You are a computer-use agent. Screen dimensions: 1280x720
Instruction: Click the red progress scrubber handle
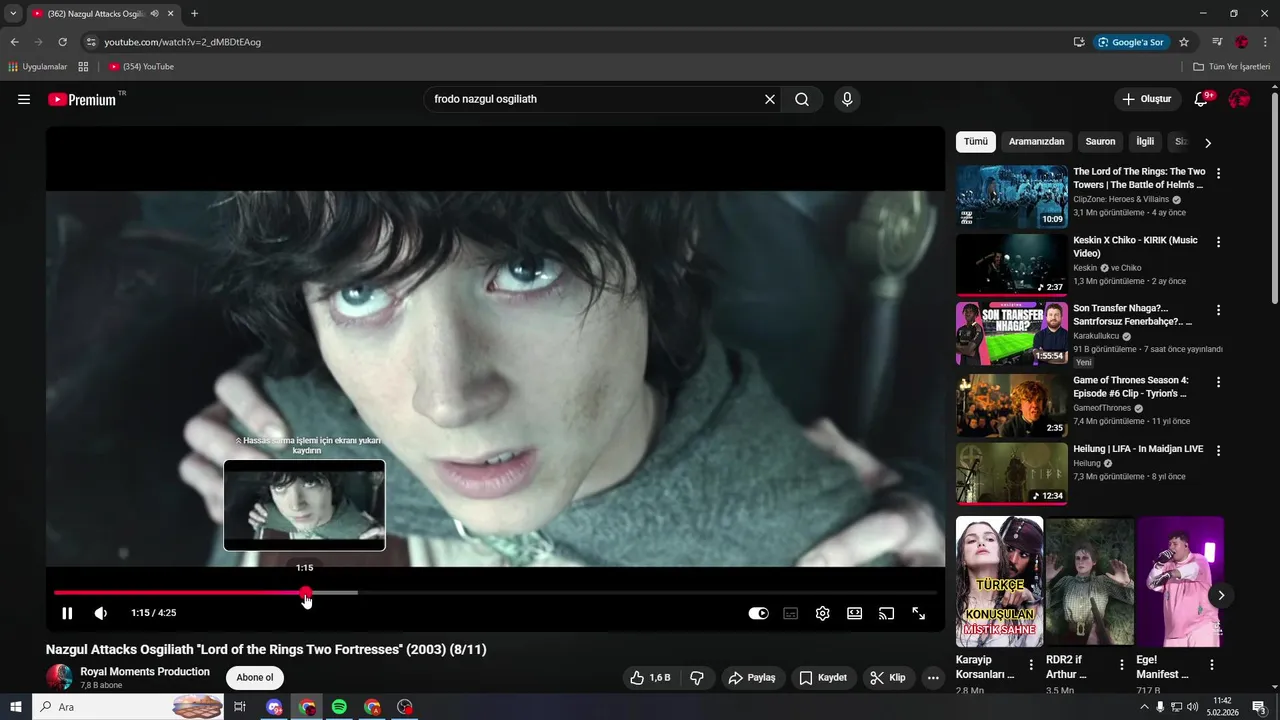(x=306, y=593)
